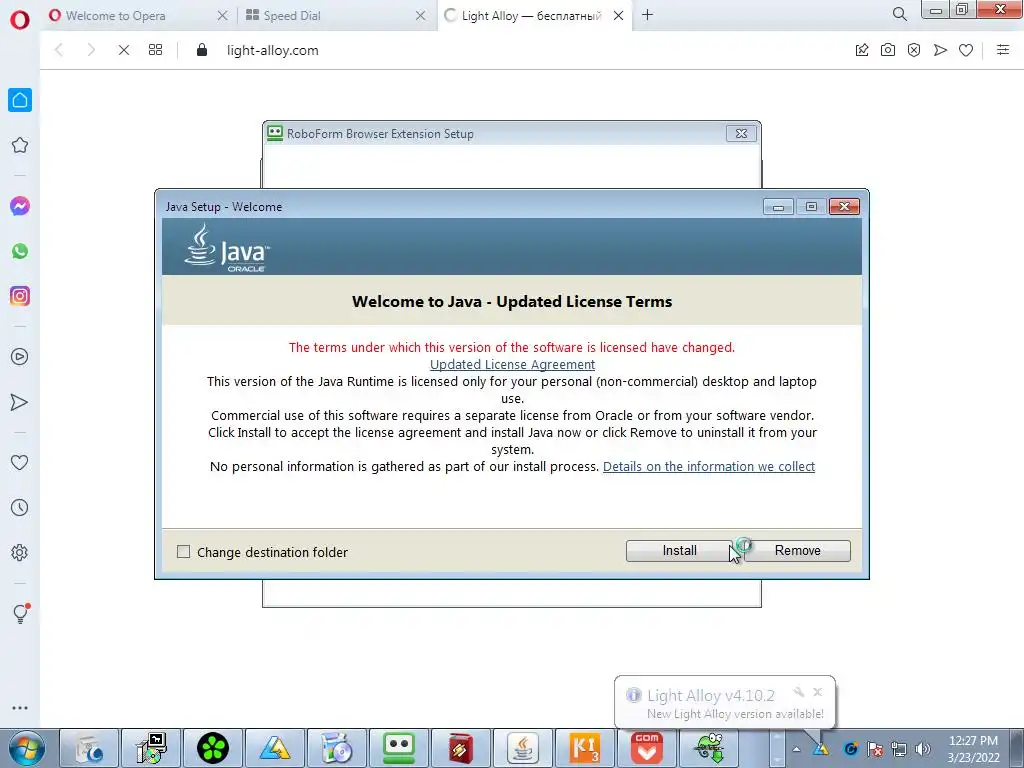Click the edit page icon in address bar

point(862,50)
